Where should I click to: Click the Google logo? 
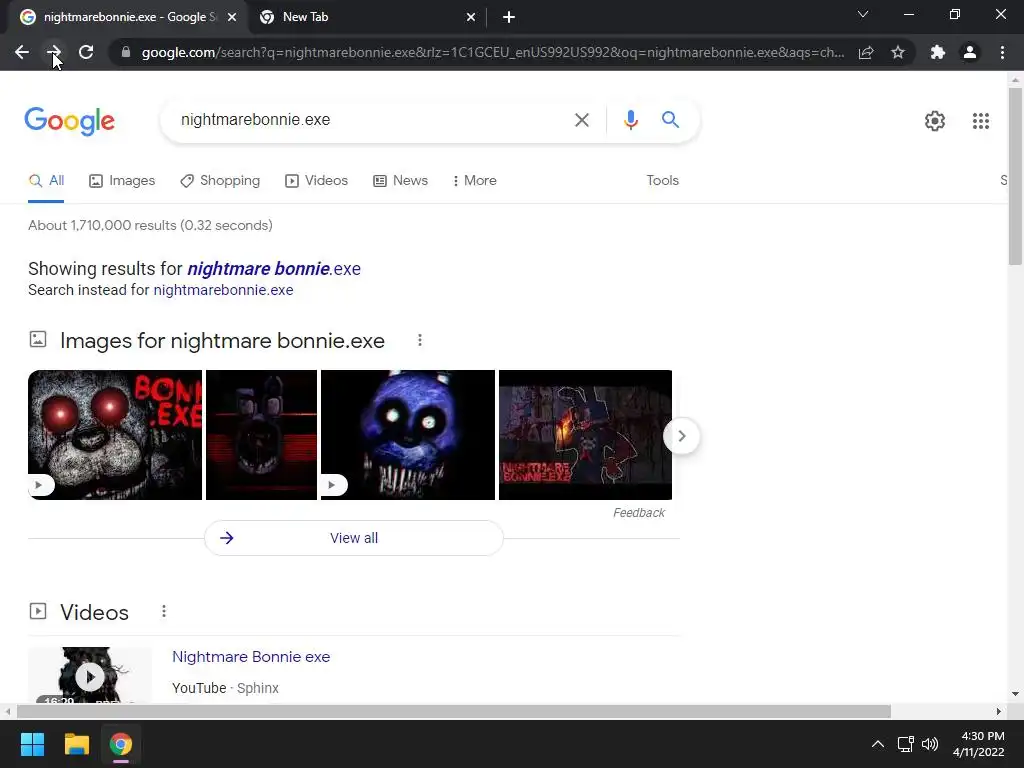click(69, 121)
